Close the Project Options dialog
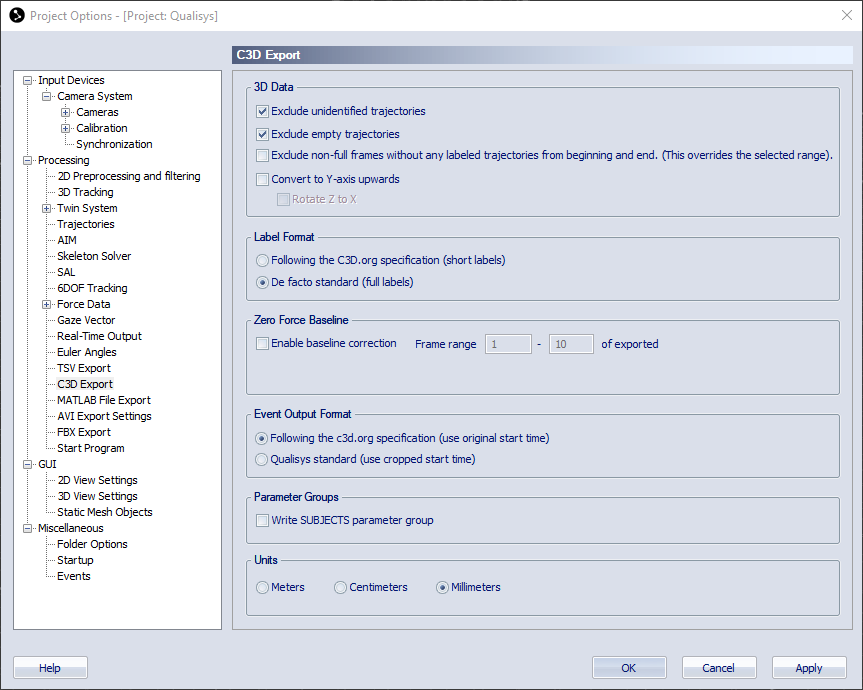 point(846,15)
